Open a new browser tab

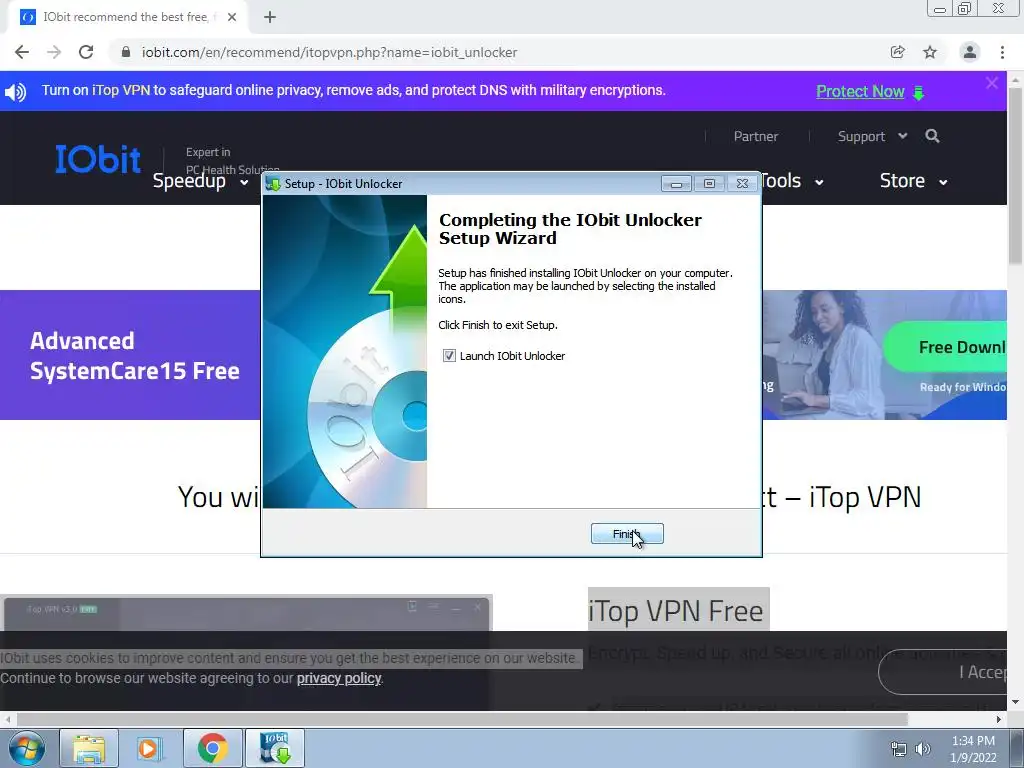[270, 17]
